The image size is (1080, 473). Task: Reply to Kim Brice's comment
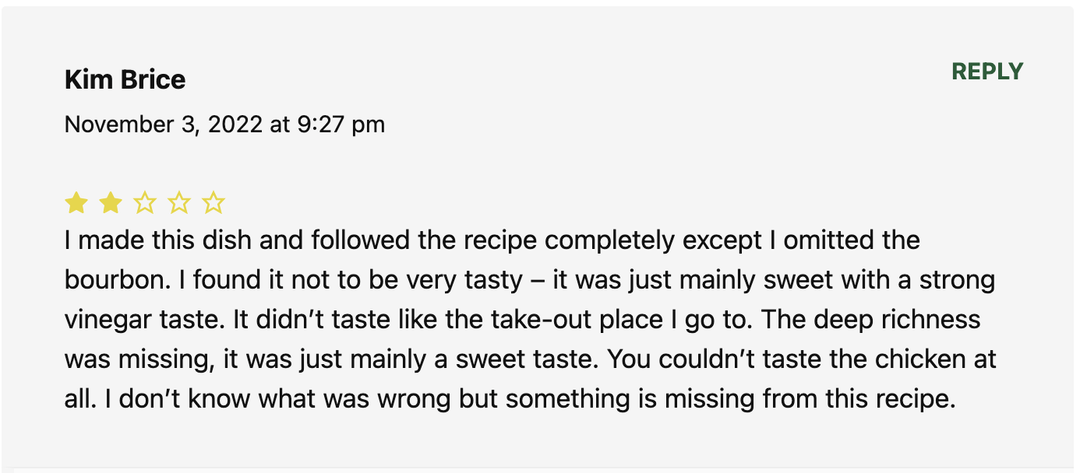(986, 71)
